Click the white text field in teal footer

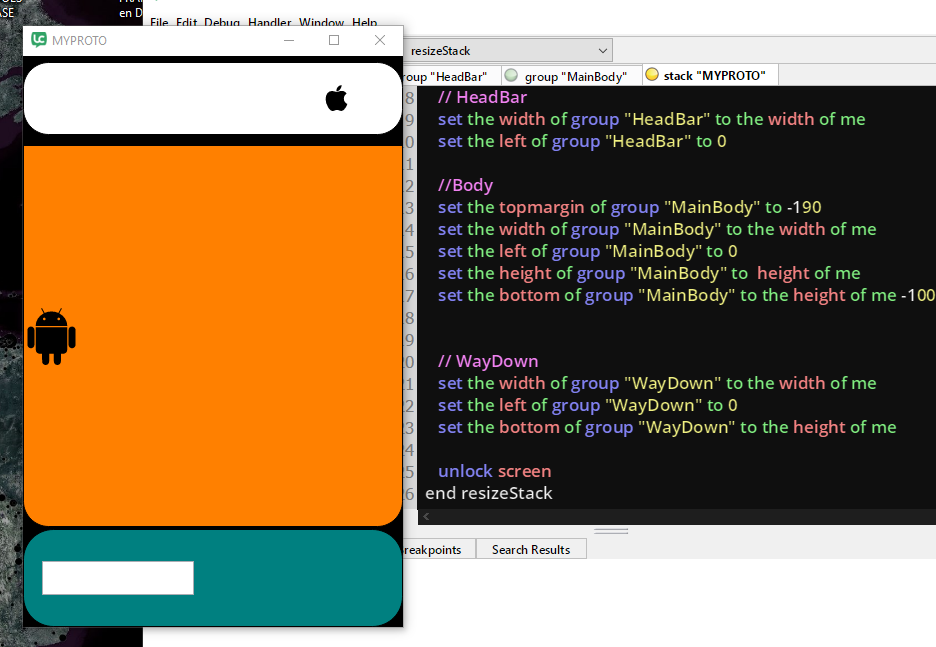tap(117, 578)
